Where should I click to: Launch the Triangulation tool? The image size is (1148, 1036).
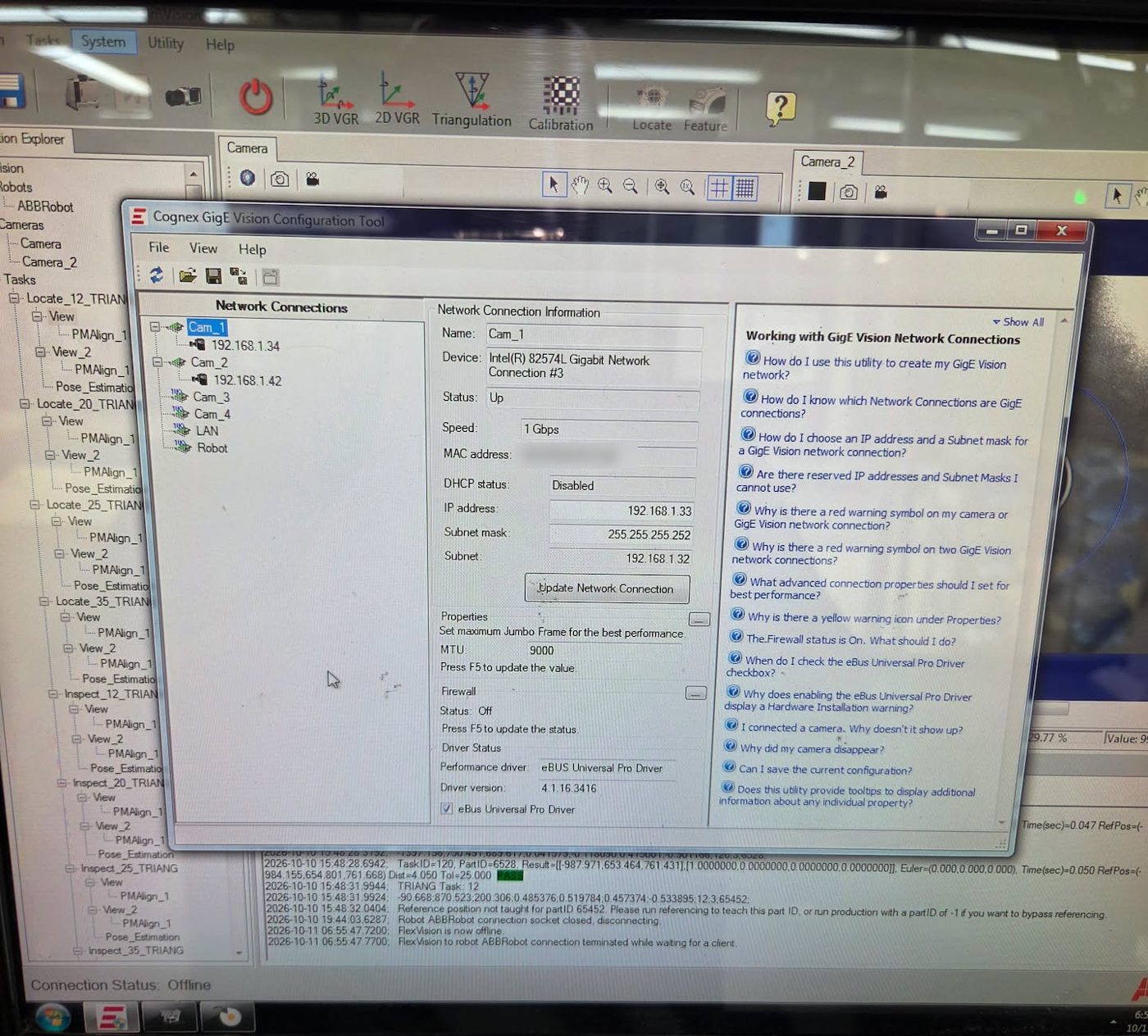[x=471, y=101]
